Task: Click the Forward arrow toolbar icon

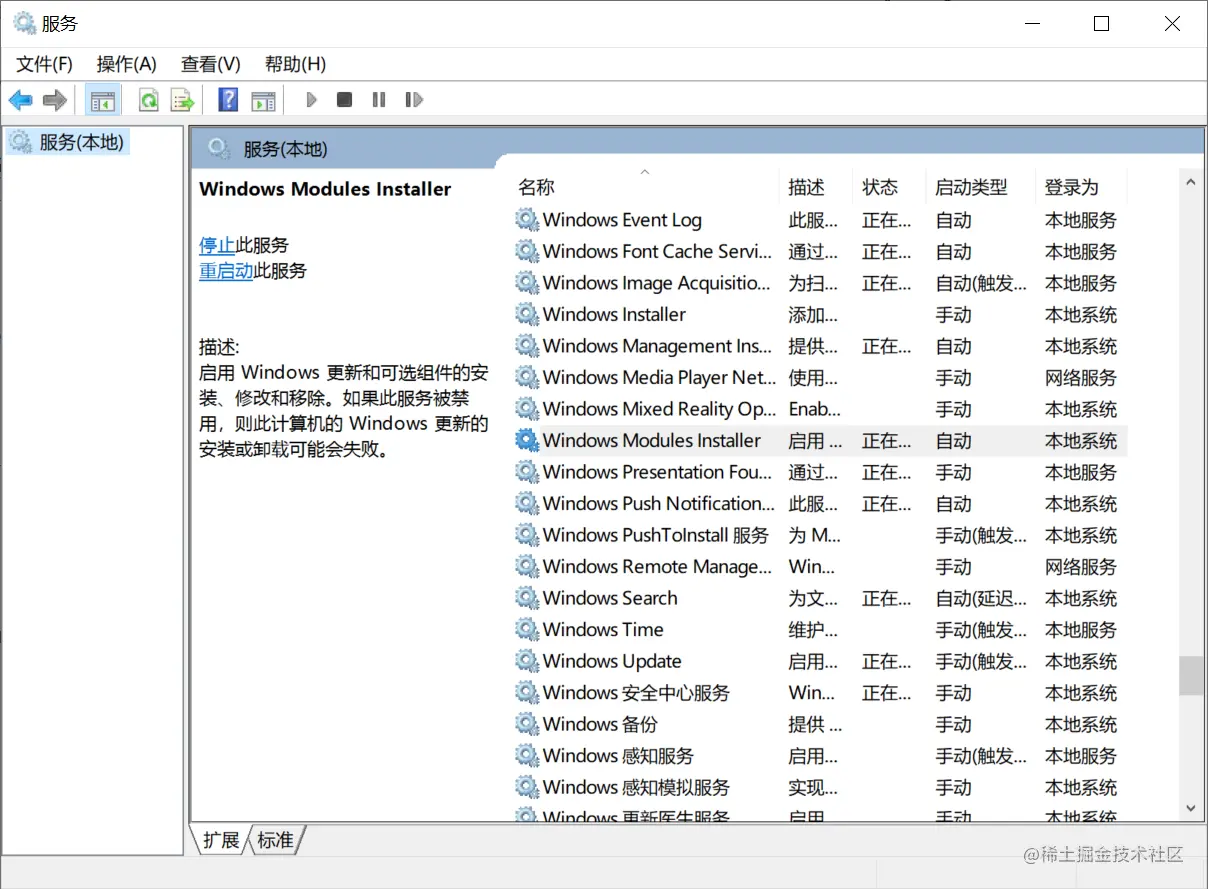Action: [x=55, y=100]
